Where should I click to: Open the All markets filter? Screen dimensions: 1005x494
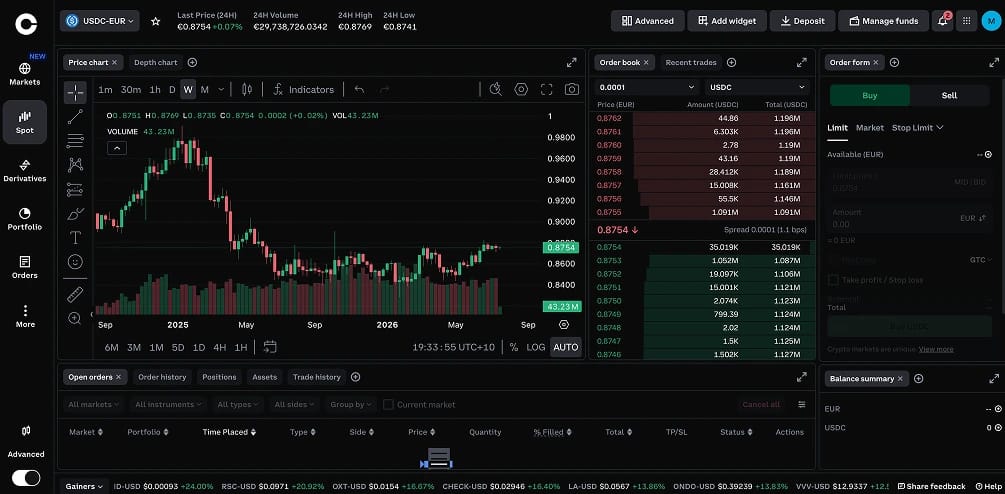[94, 404]
